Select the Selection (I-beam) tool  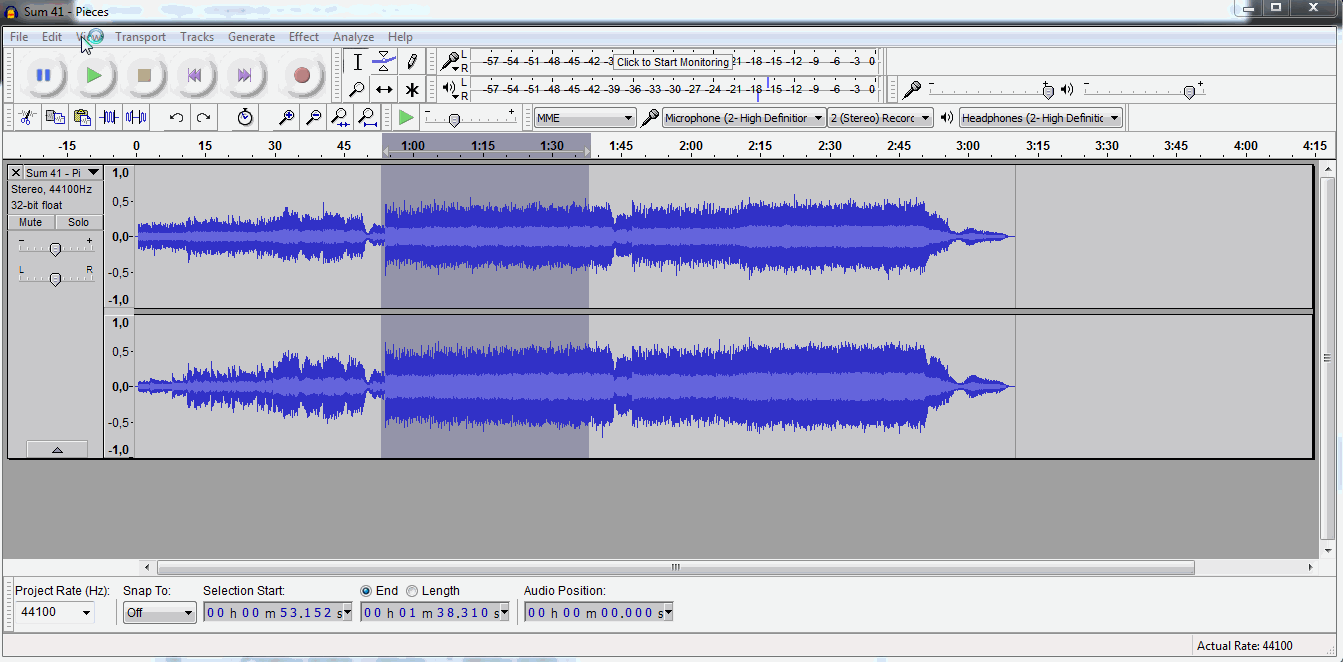[357, 62]
